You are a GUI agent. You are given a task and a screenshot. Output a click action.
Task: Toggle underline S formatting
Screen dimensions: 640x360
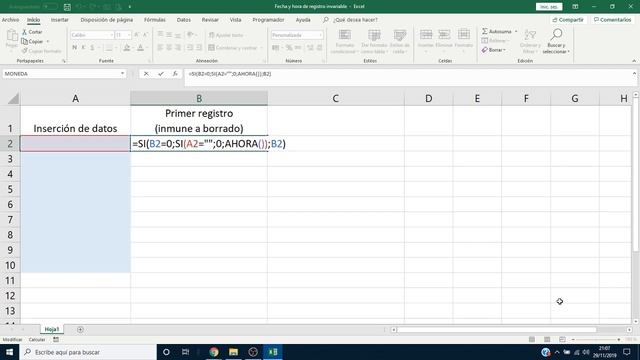point(93,48)
